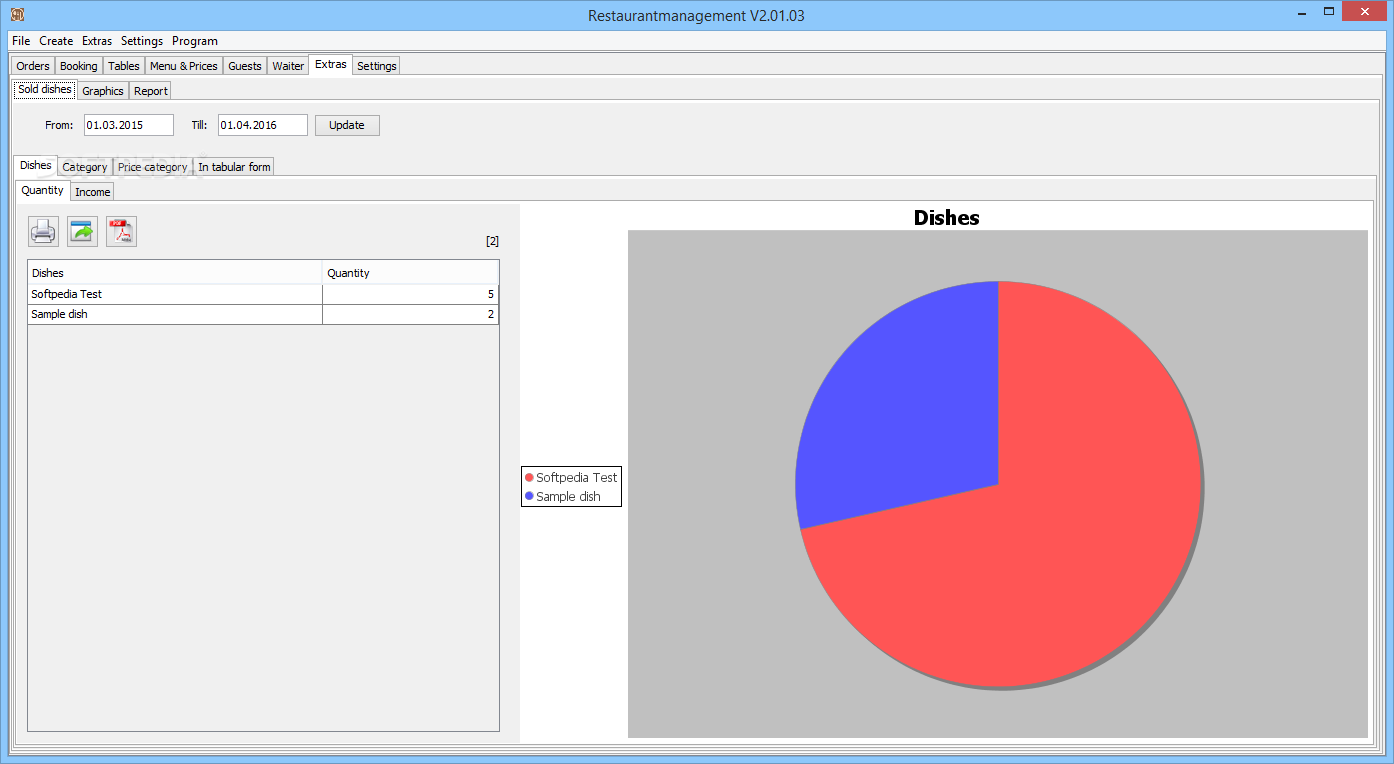This screenshot has width=1394, height=764.
Task: Go to the Waiter tab
Action: [x=288, y=66]
